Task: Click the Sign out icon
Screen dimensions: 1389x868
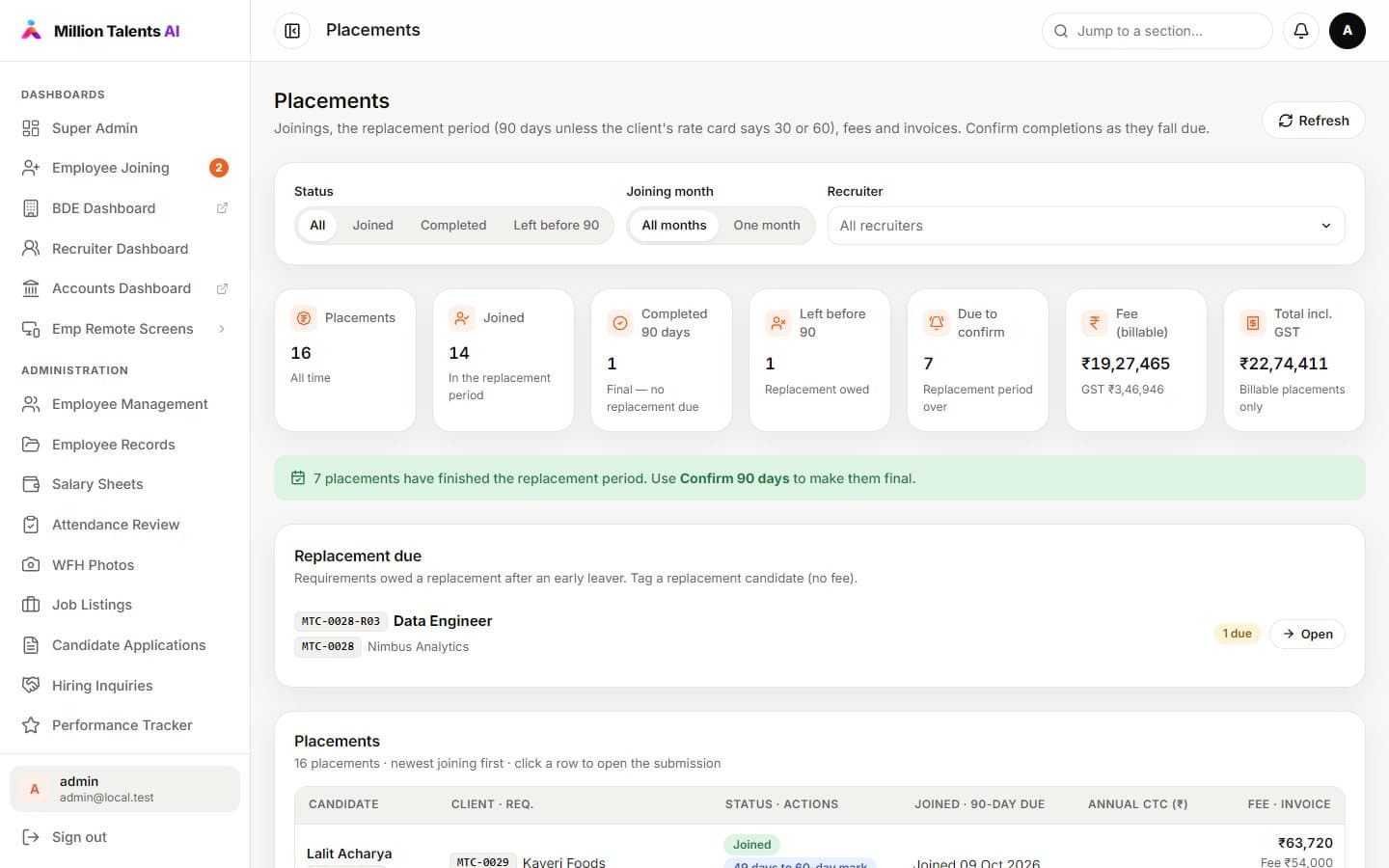Action: pos(31,837)
